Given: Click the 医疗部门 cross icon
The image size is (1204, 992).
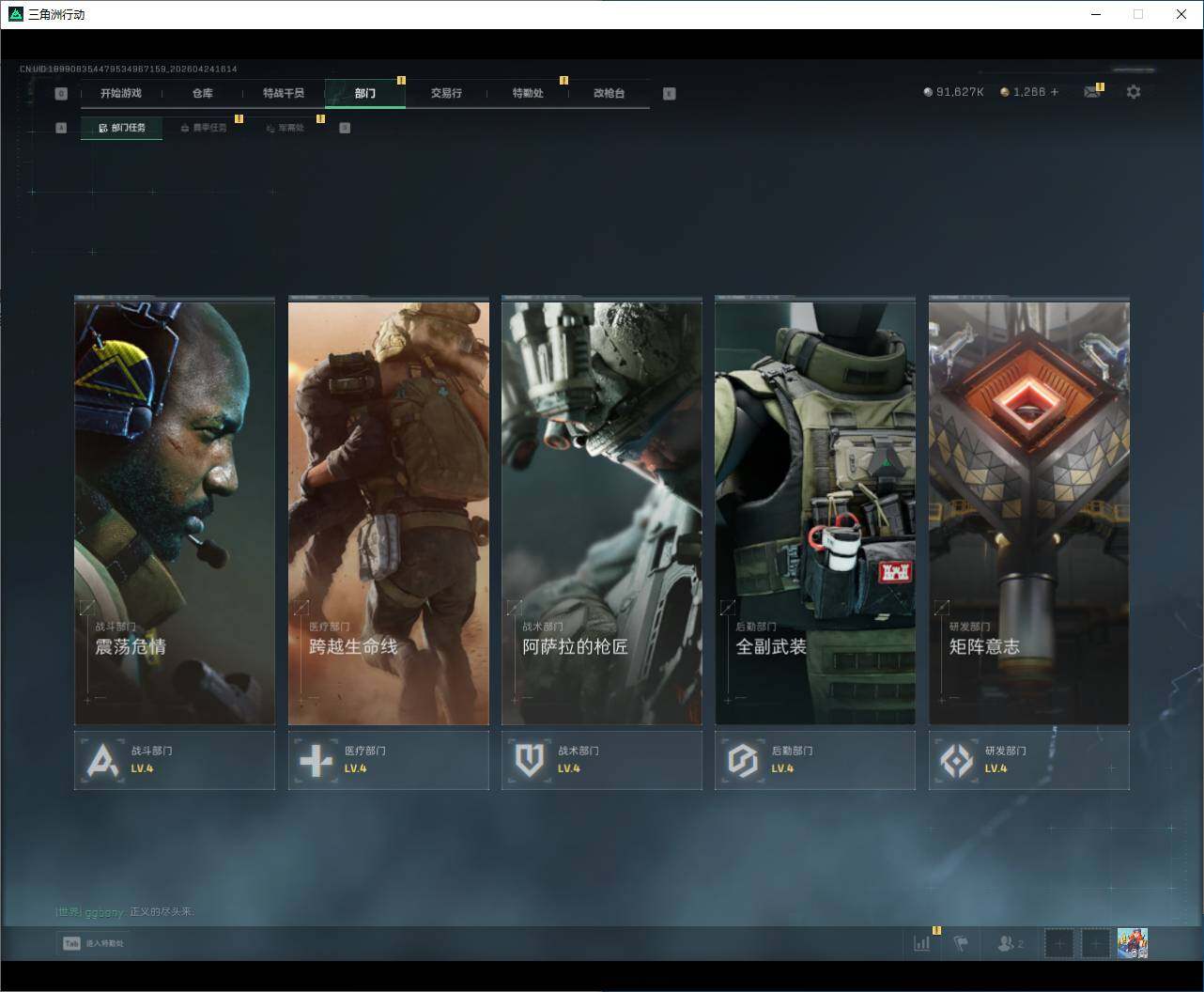Looking at the screenshot, I should pyautogui.click(x=316, y=760).
